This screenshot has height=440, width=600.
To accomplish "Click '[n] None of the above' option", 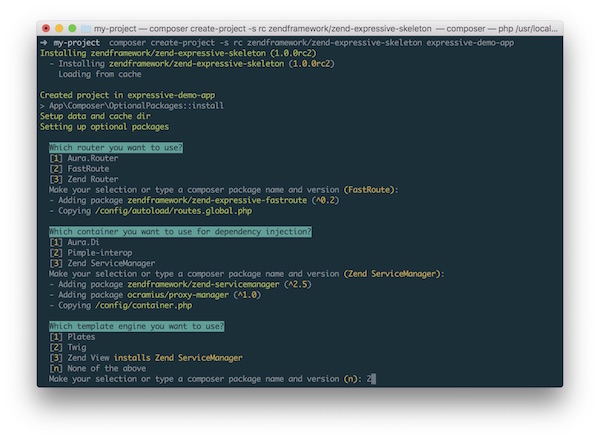I will (98, 368).
